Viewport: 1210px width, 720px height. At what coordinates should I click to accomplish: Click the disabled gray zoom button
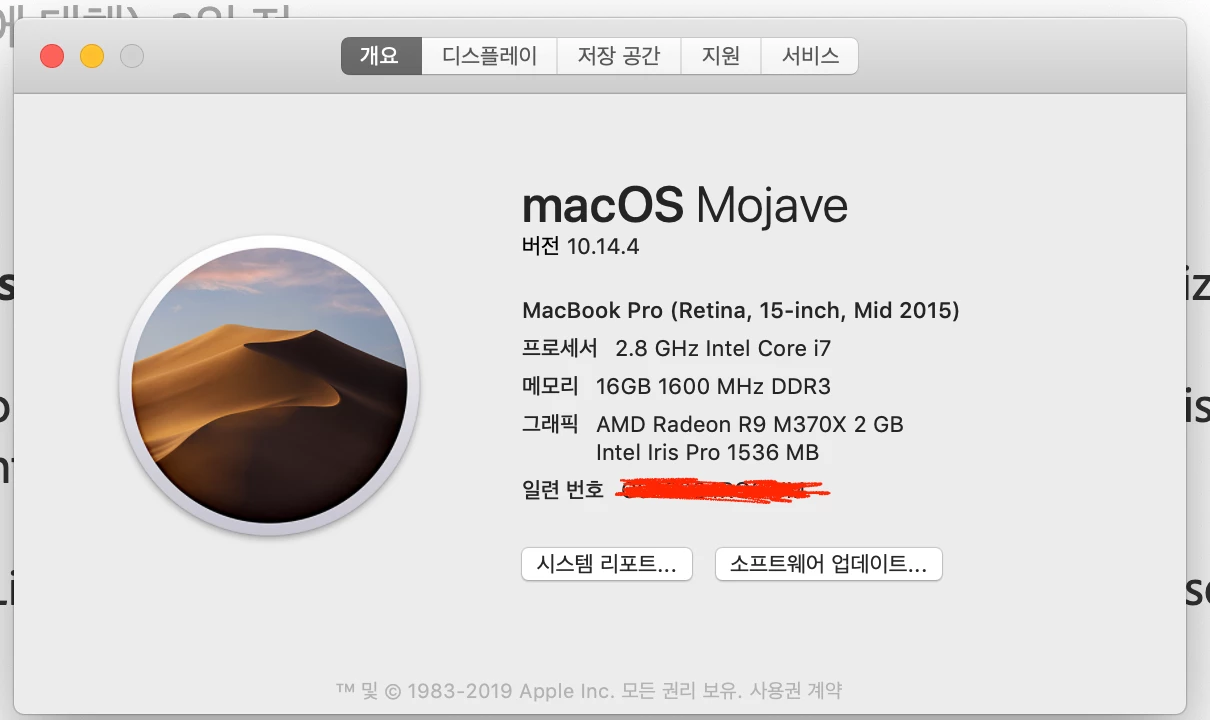(132, 56)
